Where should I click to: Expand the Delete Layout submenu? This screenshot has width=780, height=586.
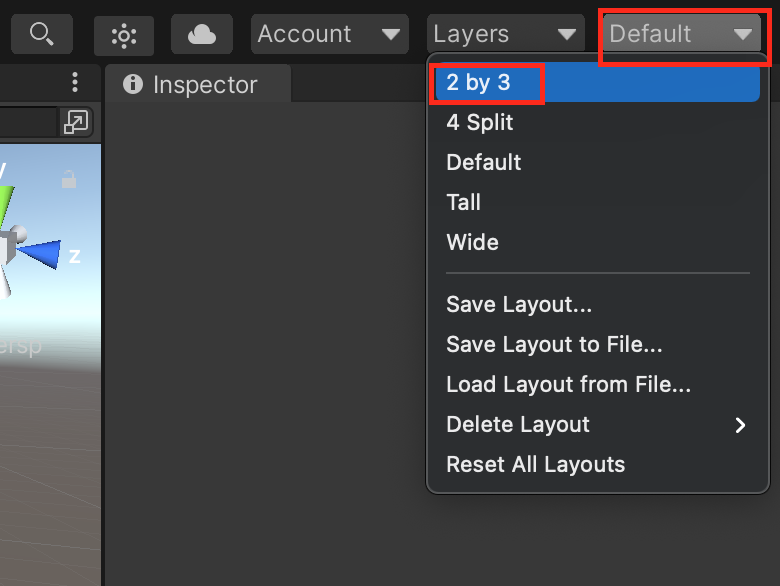pos(594,425)
